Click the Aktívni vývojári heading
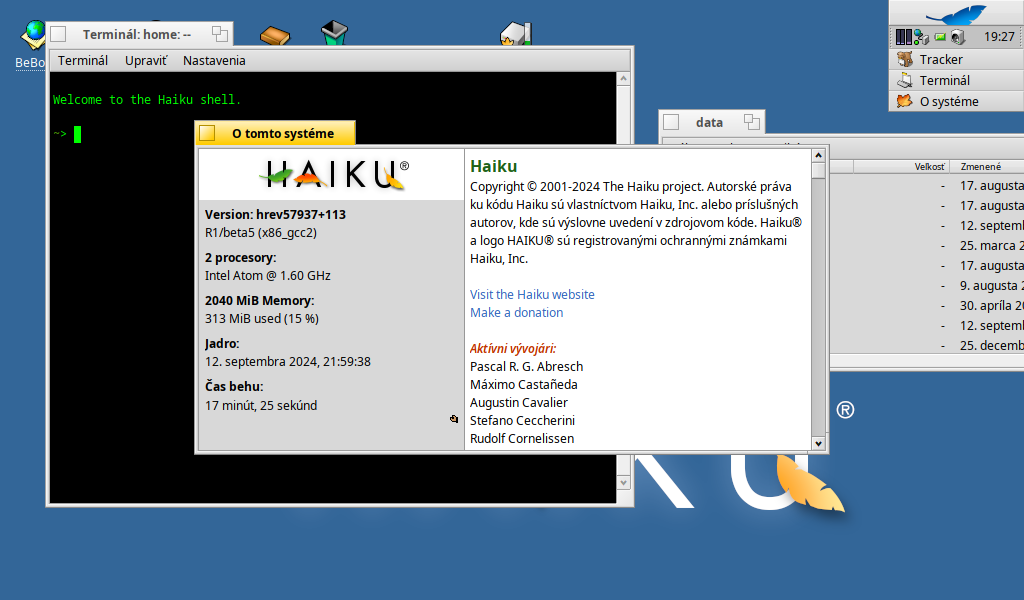The width and height of the screenshot is (1024, 600). coord(513,349)
